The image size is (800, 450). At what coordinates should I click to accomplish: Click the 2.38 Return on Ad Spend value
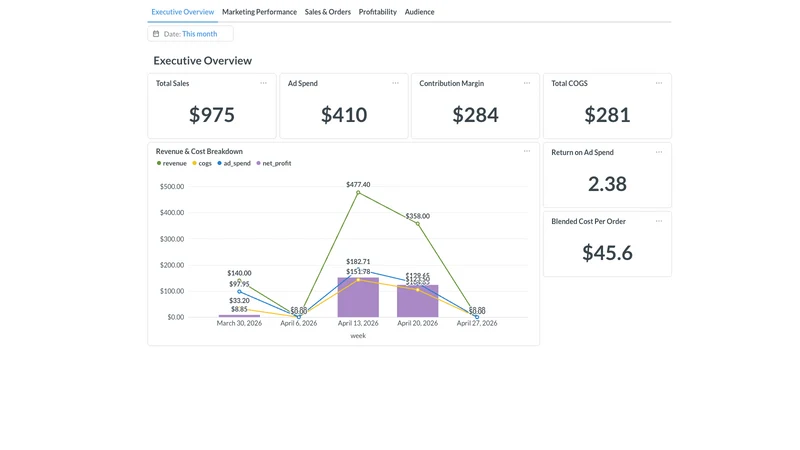point(607,184)
